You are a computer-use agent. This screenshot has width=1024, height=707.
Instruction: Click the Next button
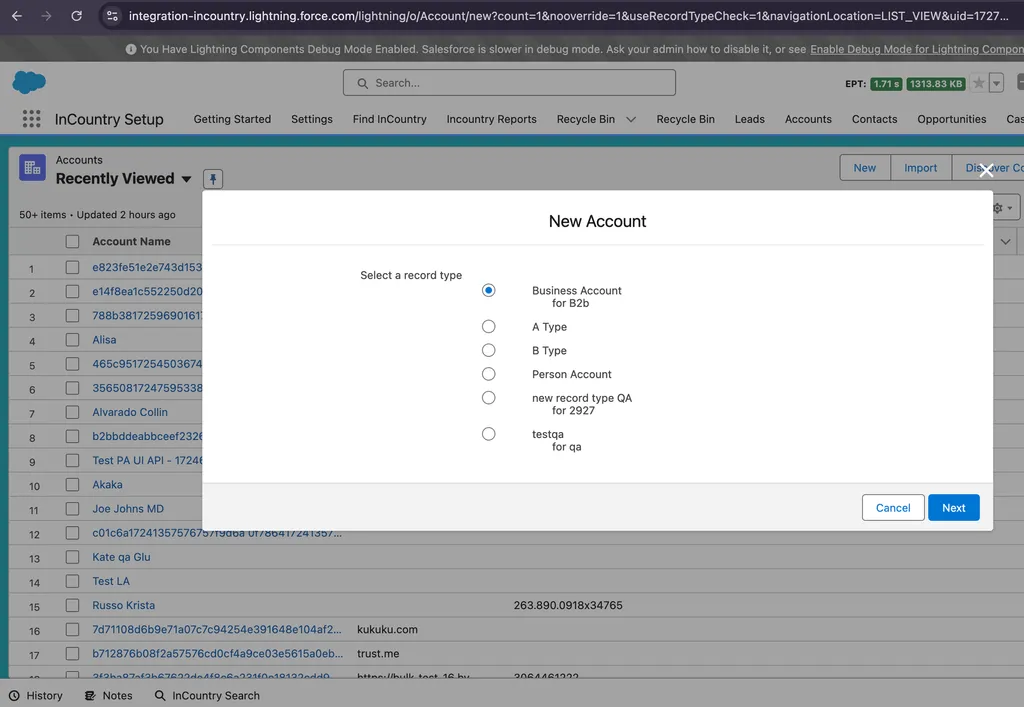[x=953, y=507]
